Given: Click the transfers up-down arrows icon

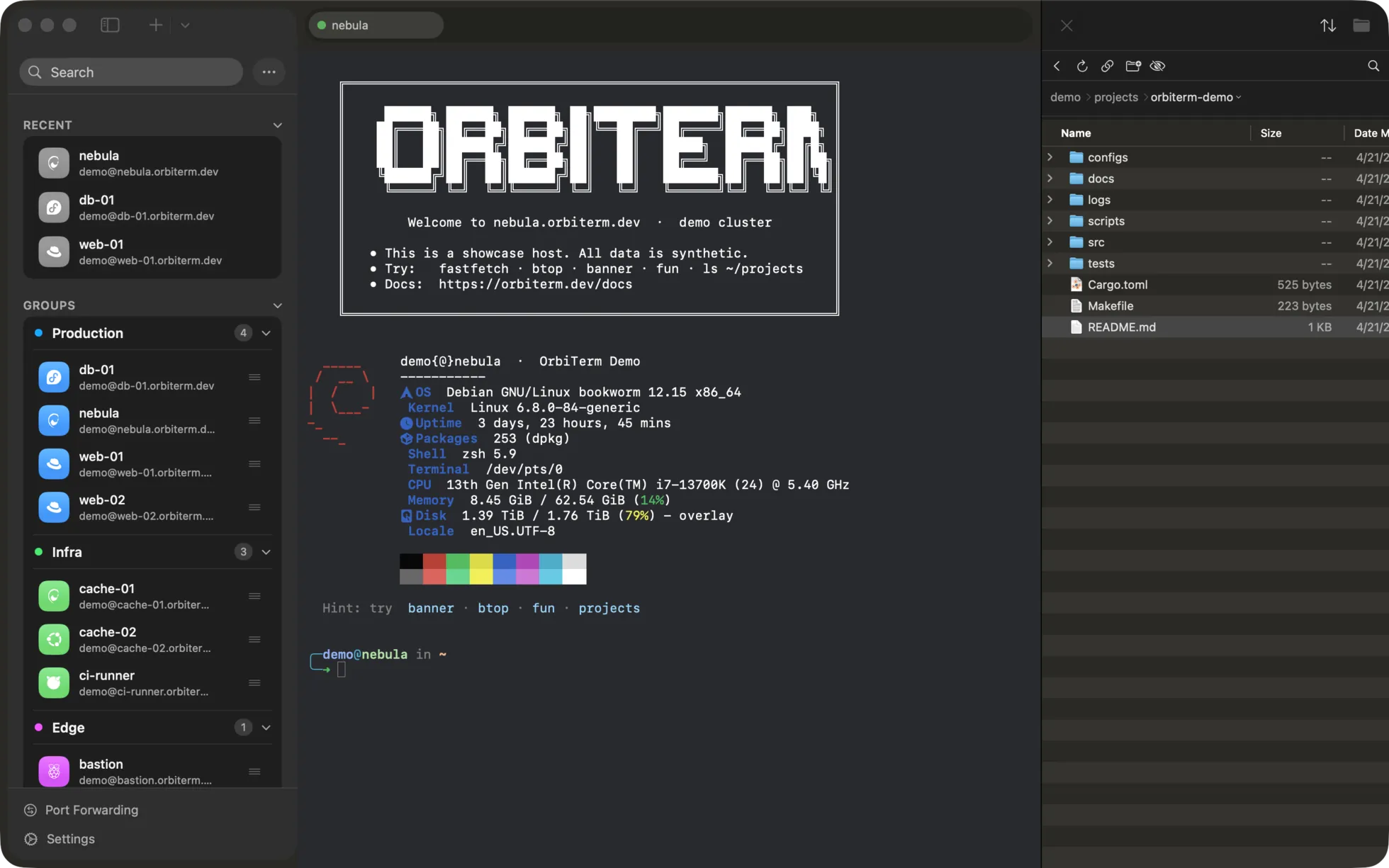Looking at the screenshot, I should 1328,26.
